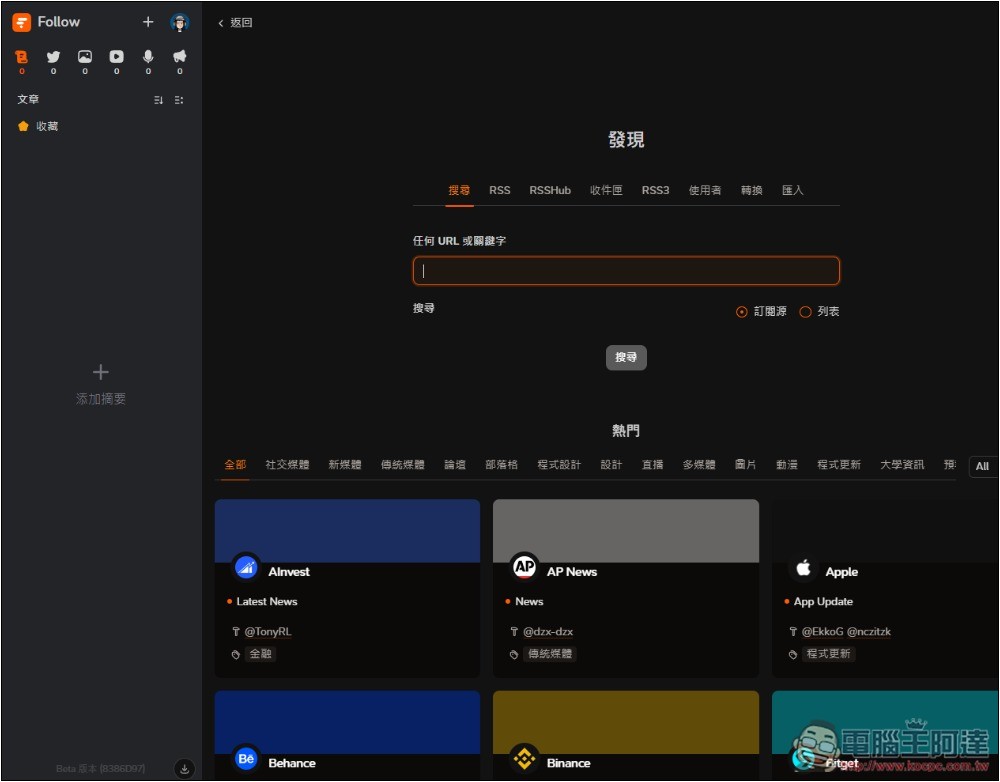Open AInvest Latest News feed link
Viewport: 1000px width, 782px height.
point(267,601)
